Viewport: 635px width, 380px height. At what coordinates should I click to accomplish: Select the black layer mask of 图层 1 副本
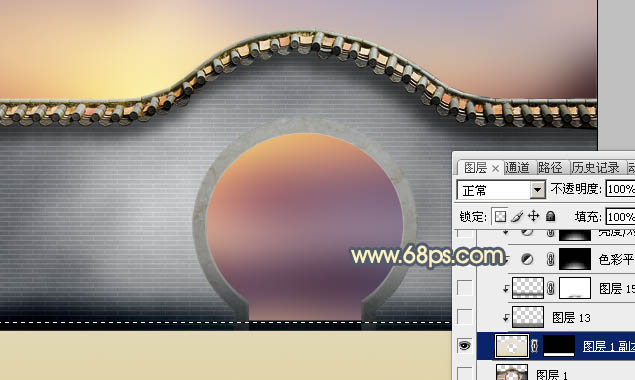[x=559, y=346]
